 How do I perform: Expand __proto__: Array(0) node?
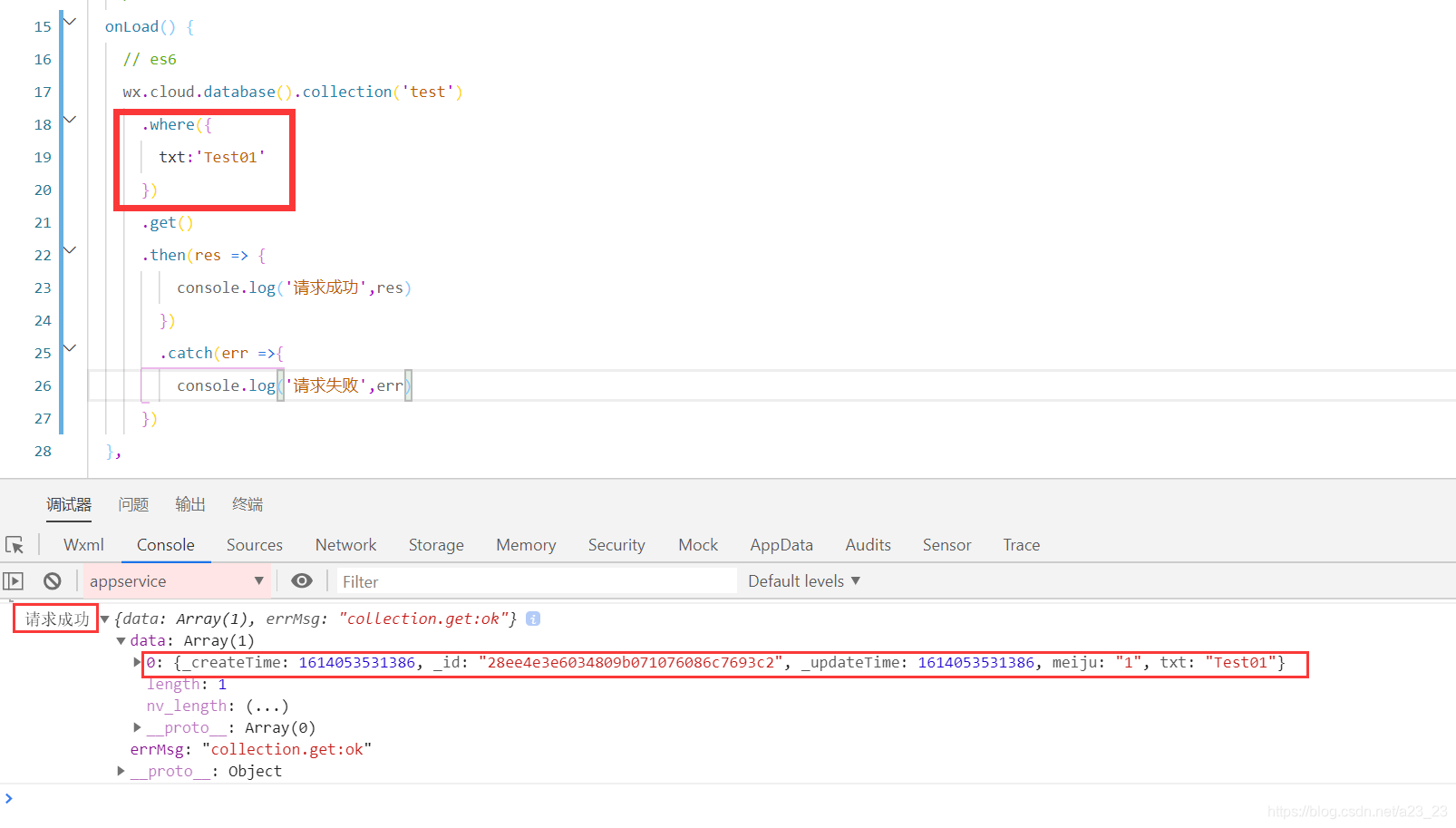tap(137, 727)
